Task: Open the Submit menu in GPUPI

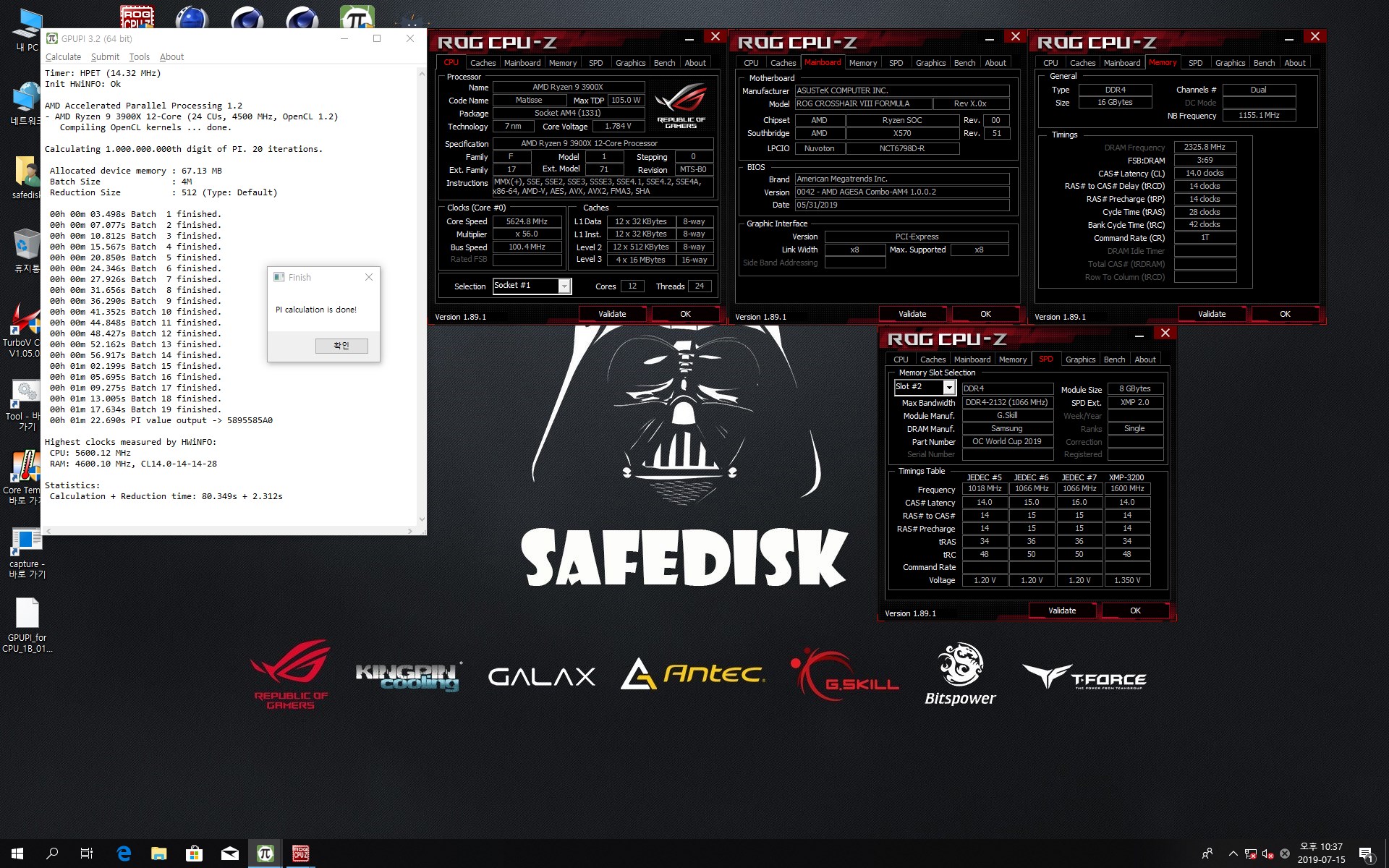Action: [105, 57]
